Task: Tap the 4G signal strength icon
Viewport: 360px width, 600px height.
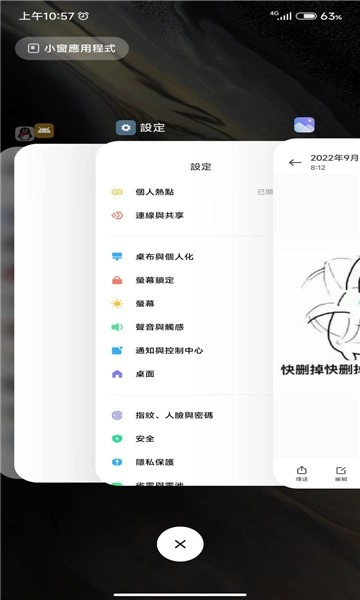Action: coord(280,15)
